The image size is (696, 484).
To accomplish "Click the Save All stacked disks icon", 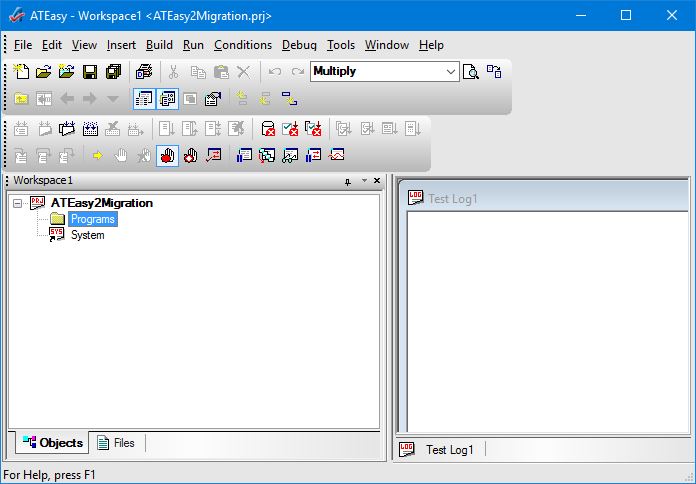I will coord(113,71).
